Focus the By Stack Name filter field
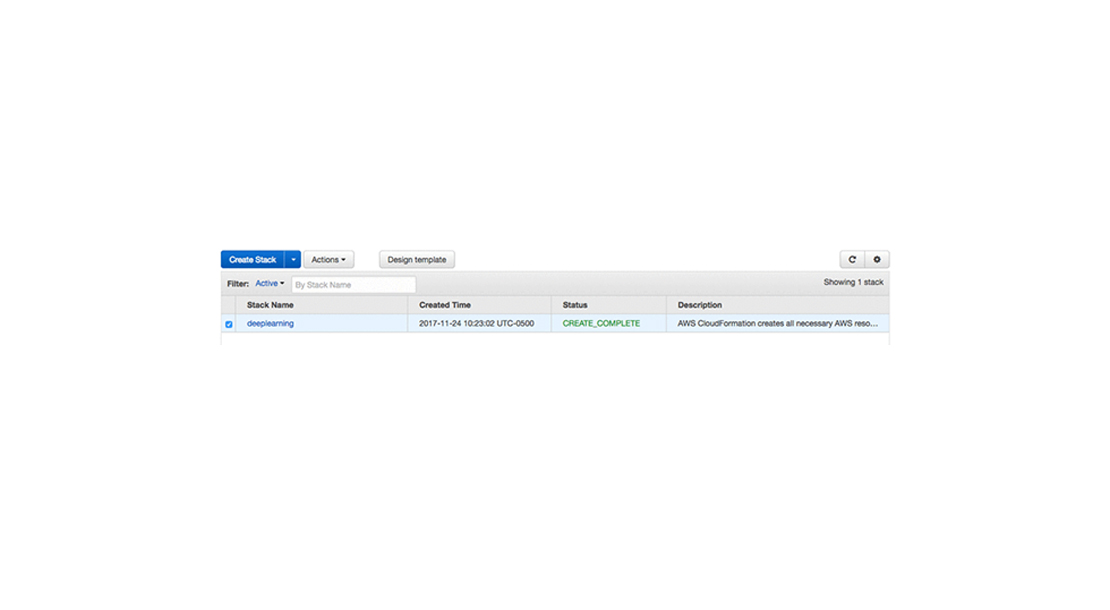 tap(353, 285)
